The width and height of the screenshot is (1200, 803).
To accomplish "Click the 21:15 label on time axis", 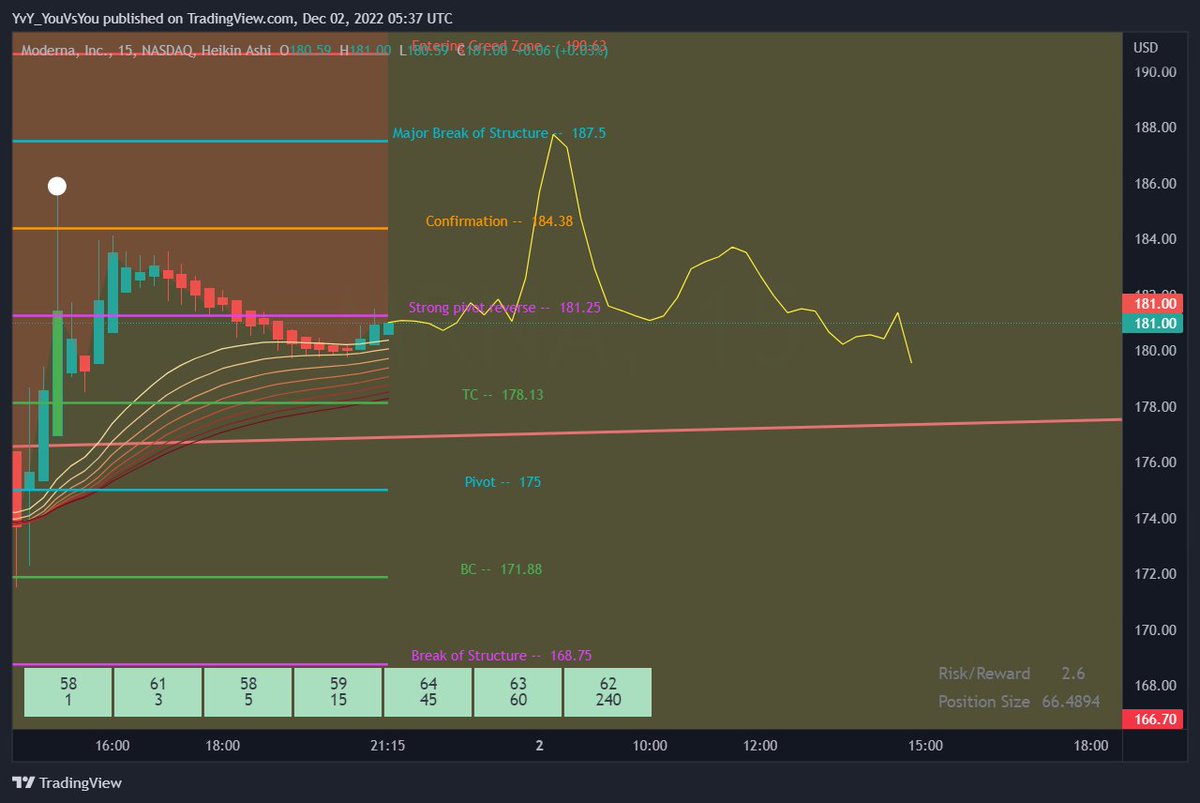I will pyautogui.click(x=387, y=745).
